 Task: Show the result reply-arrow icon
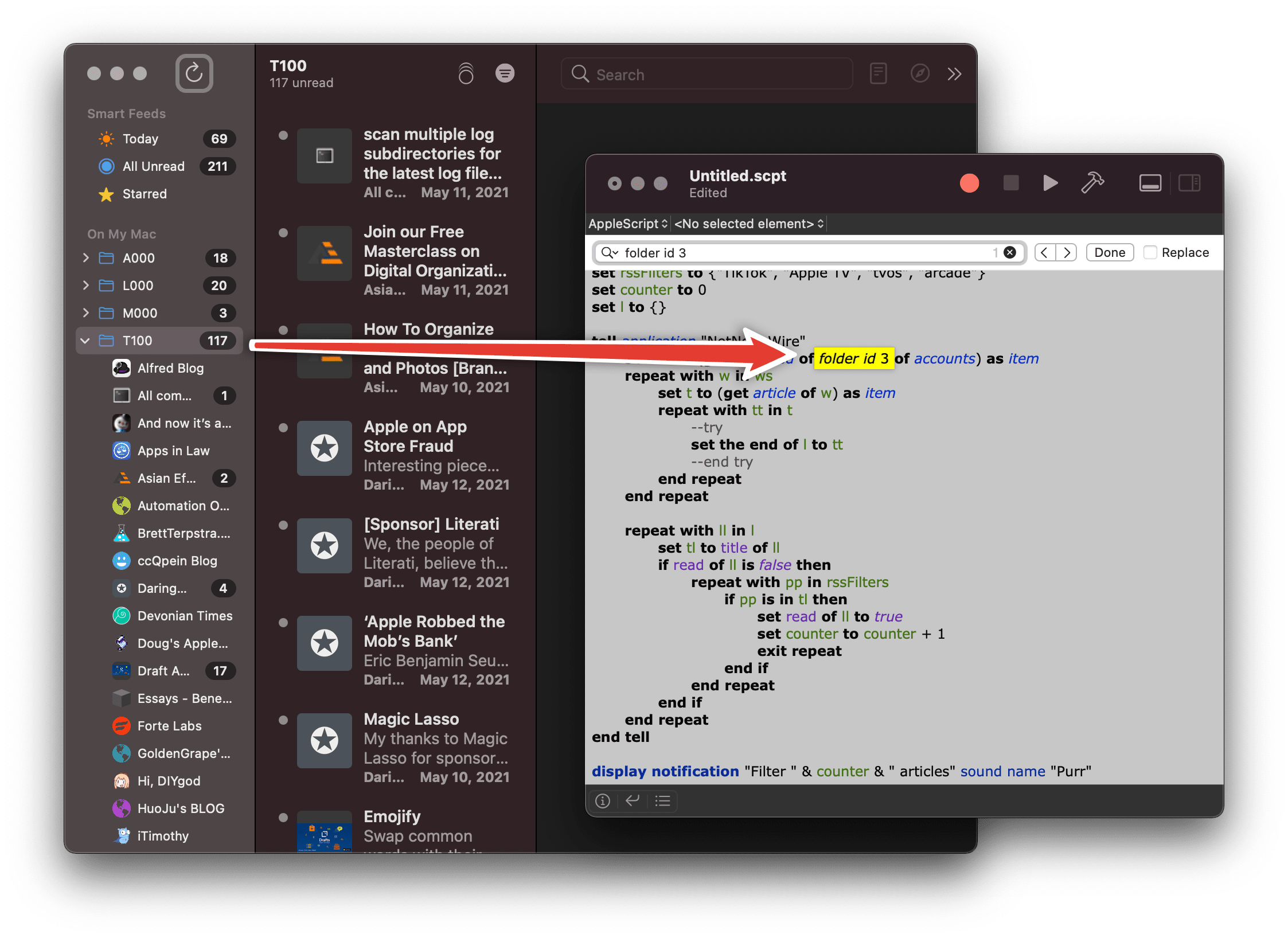pyautogui.click(x=633, y=801)
